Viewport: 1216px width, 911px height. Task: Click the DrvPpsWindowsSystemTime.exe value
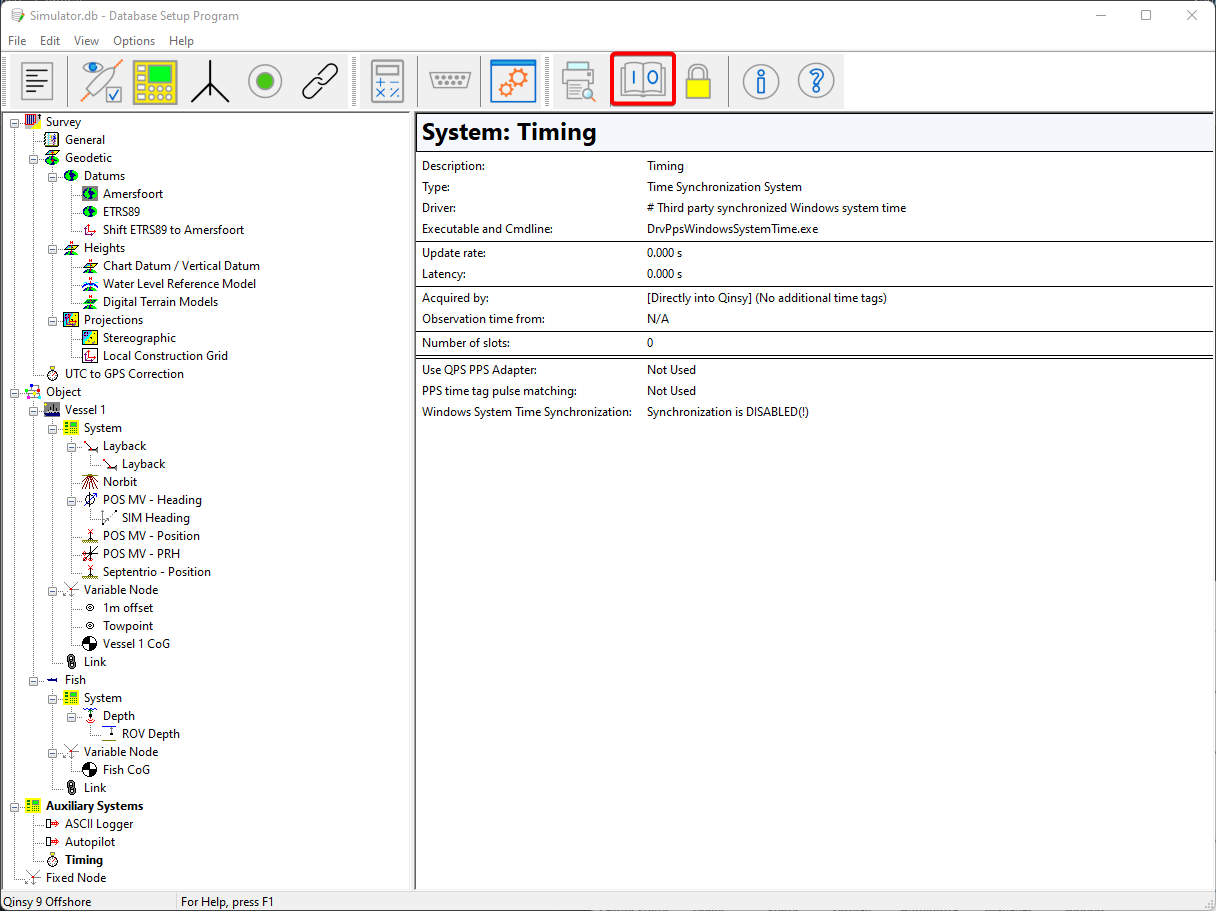(x=732, y=229)
